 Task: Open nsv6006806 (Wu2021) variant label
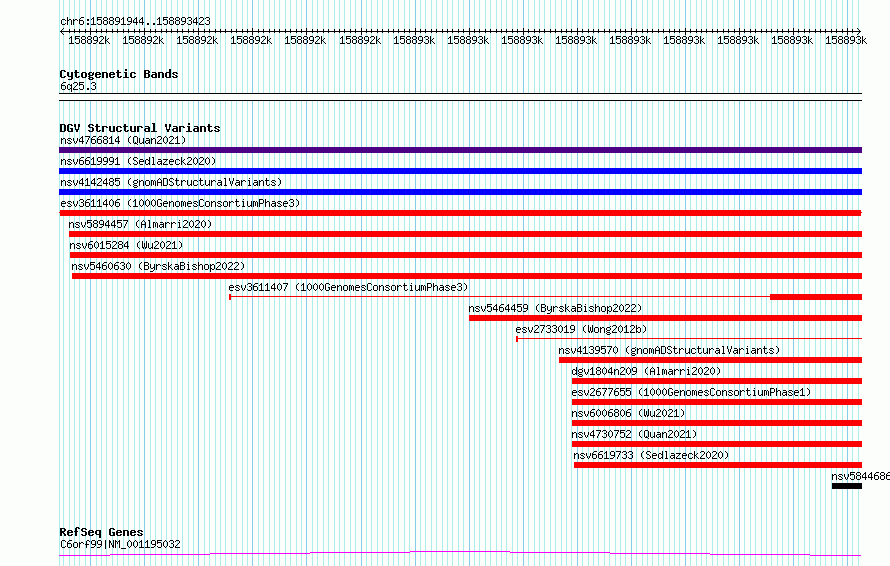tap(628, 413)
